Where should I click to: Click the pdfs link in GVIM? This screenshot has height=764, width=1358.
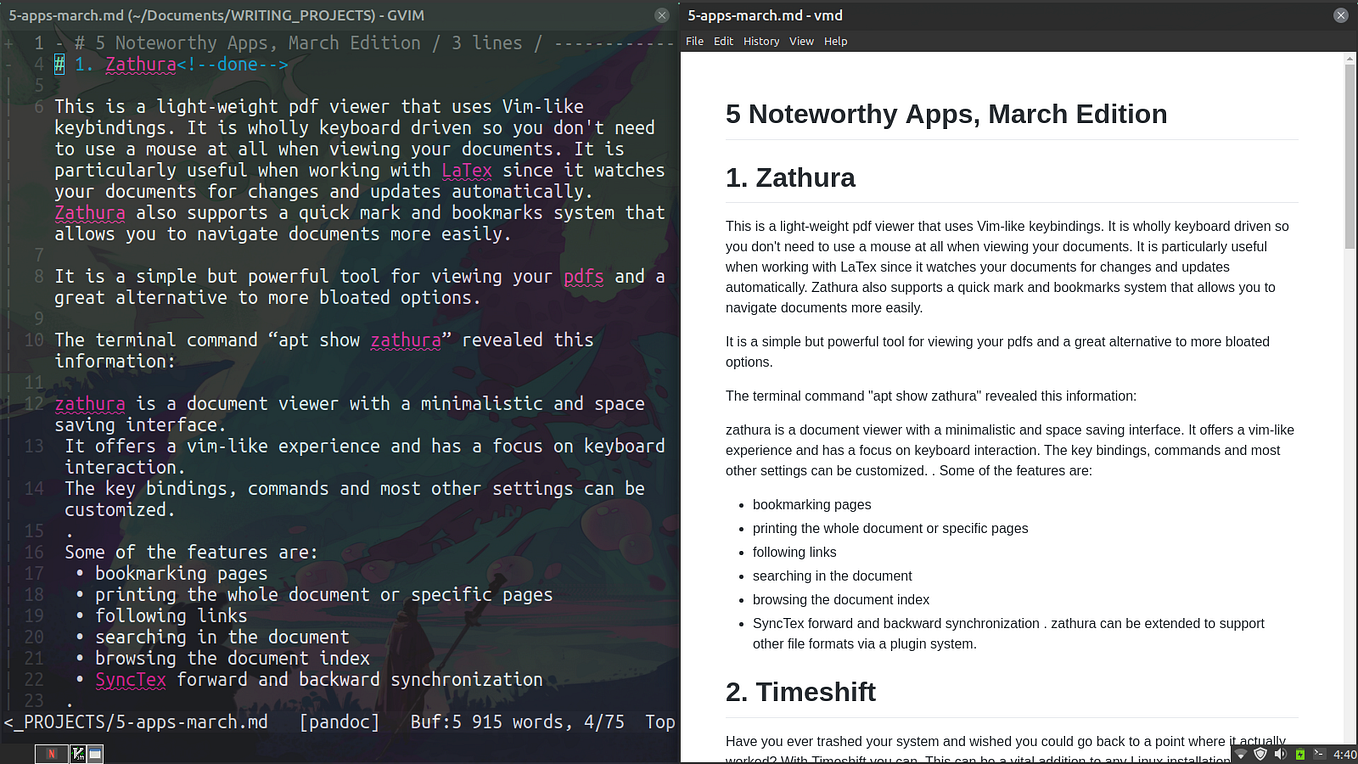coord(583,276)
